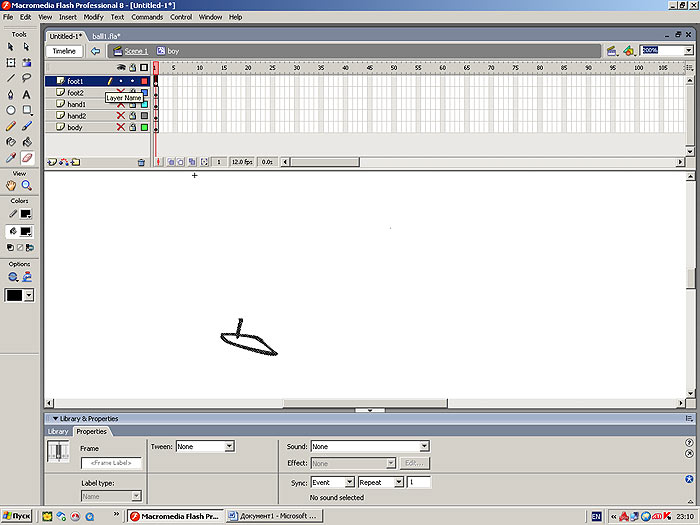
Task: Toggle visibility of body layer
Action: point(121,127)
